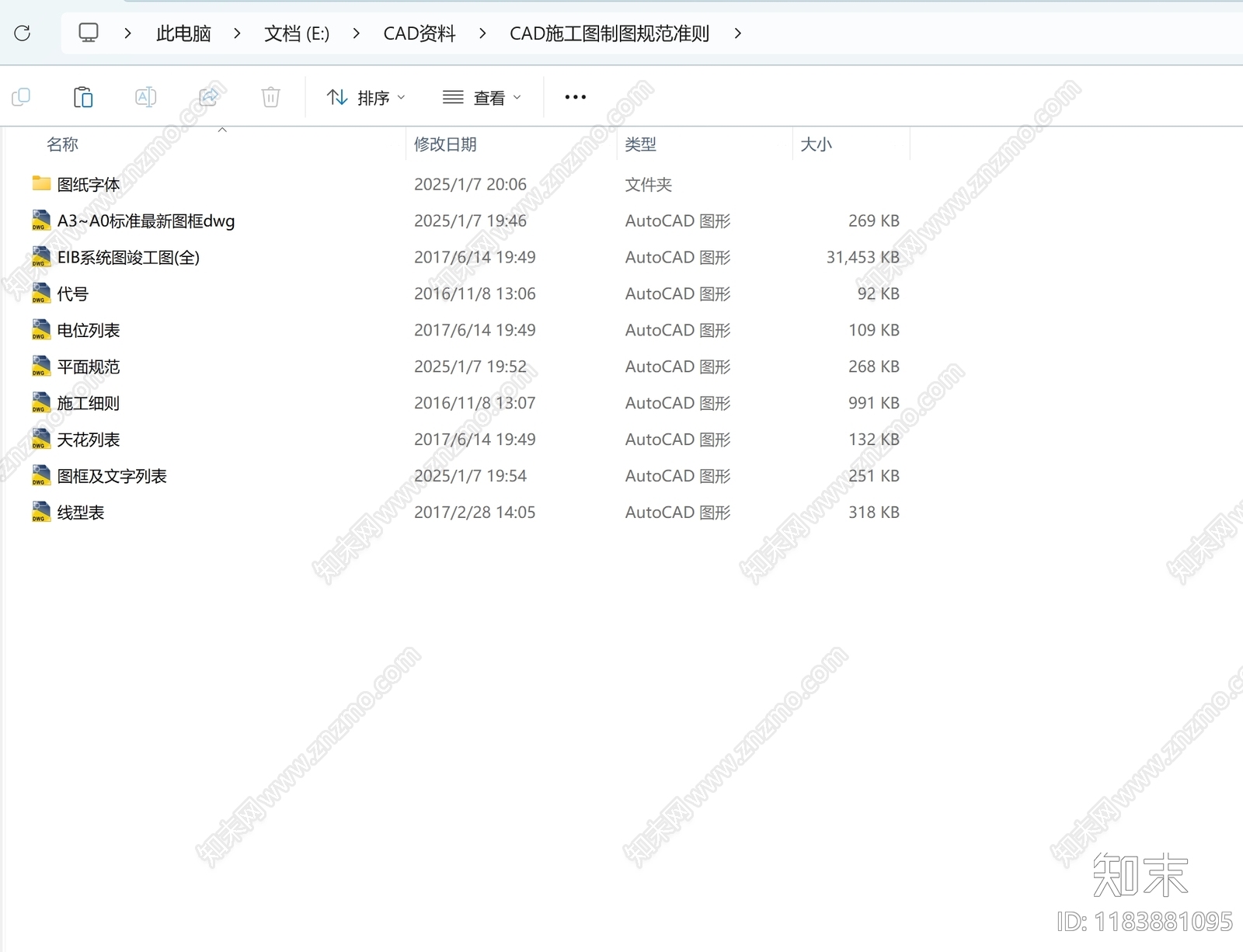Open the 查看 view dropdown
The height and width of the screenshot is (952, 1243).
(482, 98)
